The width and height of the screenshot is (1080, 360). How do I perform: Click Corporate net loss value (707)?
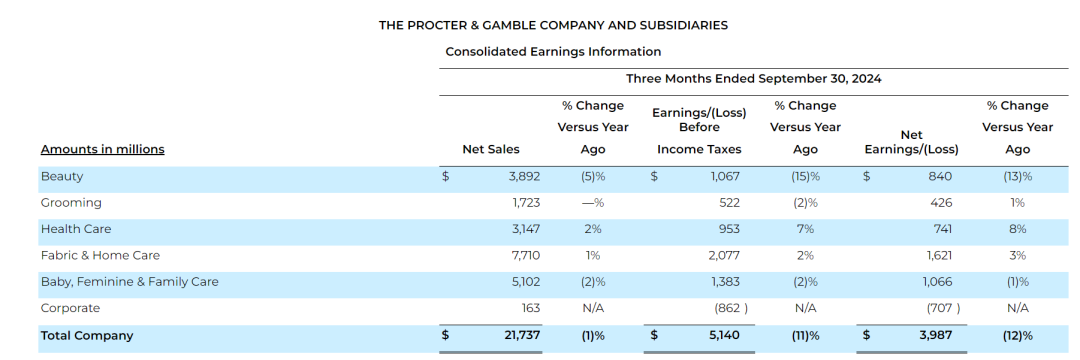pos(944,308)
